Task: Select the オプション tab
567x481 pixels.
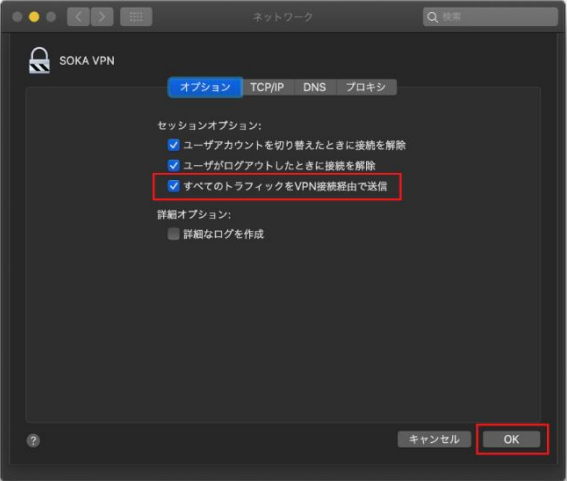Action: 205,87
